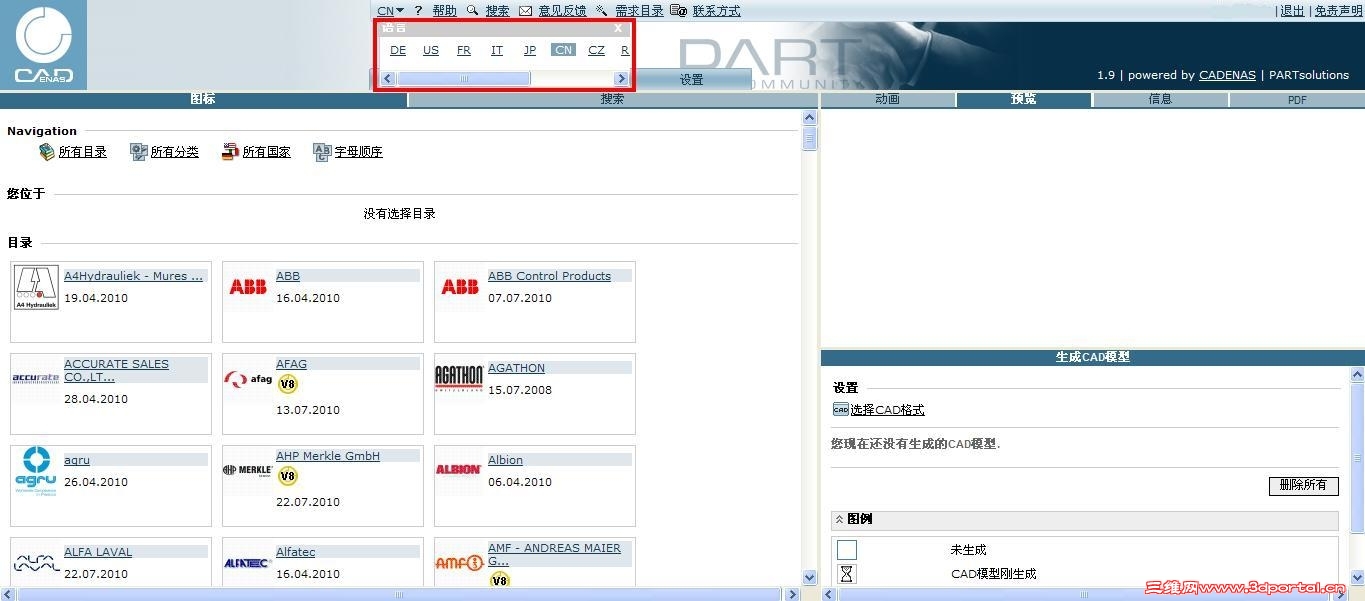Click the 需求目录 tool icon

(601, 11)
